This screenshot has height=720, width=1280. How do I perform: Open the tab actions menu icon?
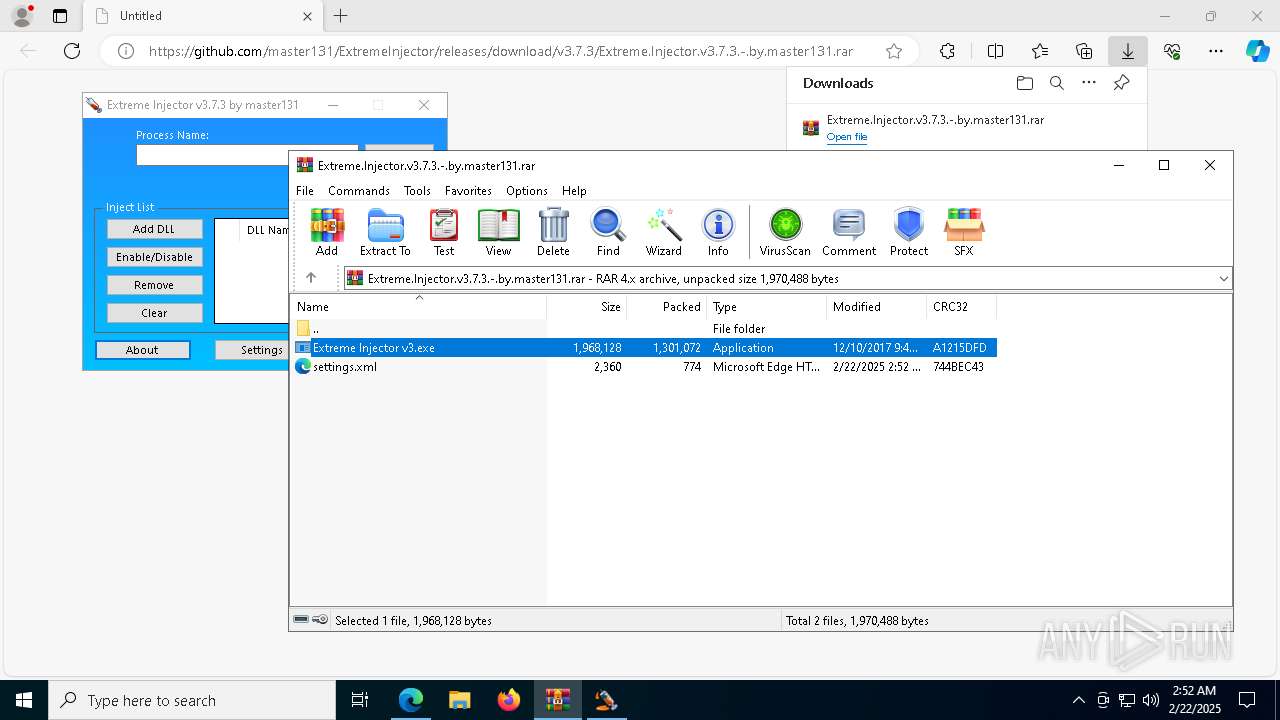point(60,16)
